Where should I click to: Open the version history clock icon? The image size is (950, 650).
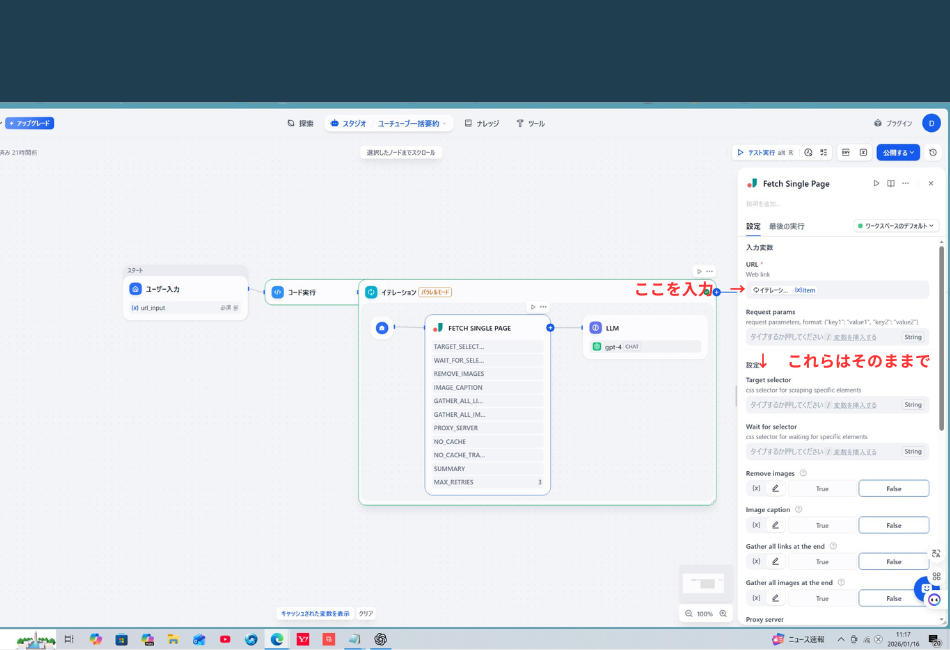[933, 153]
